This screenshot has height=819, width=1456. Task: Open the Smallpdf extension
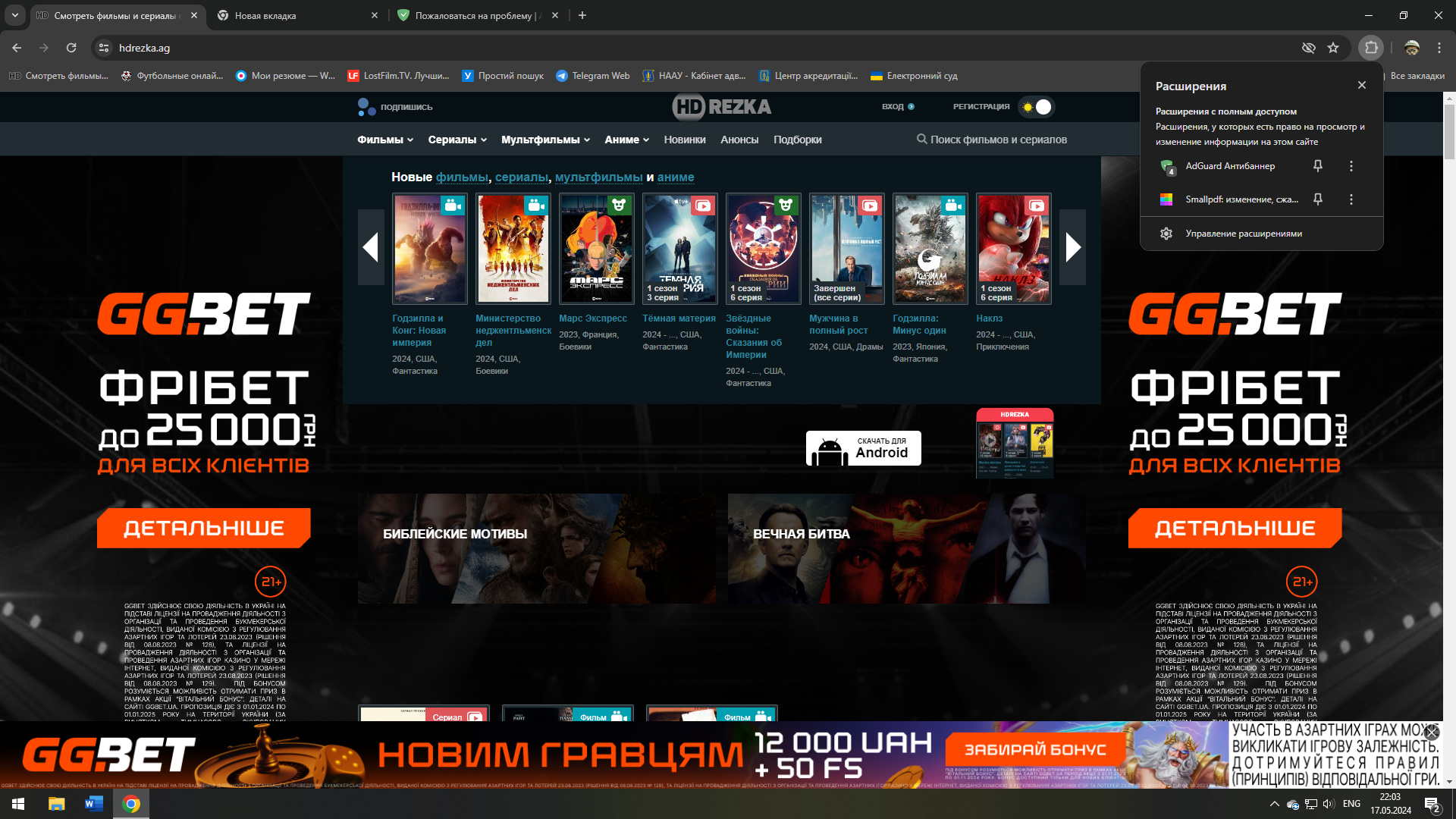click(x=1242, y=199)
